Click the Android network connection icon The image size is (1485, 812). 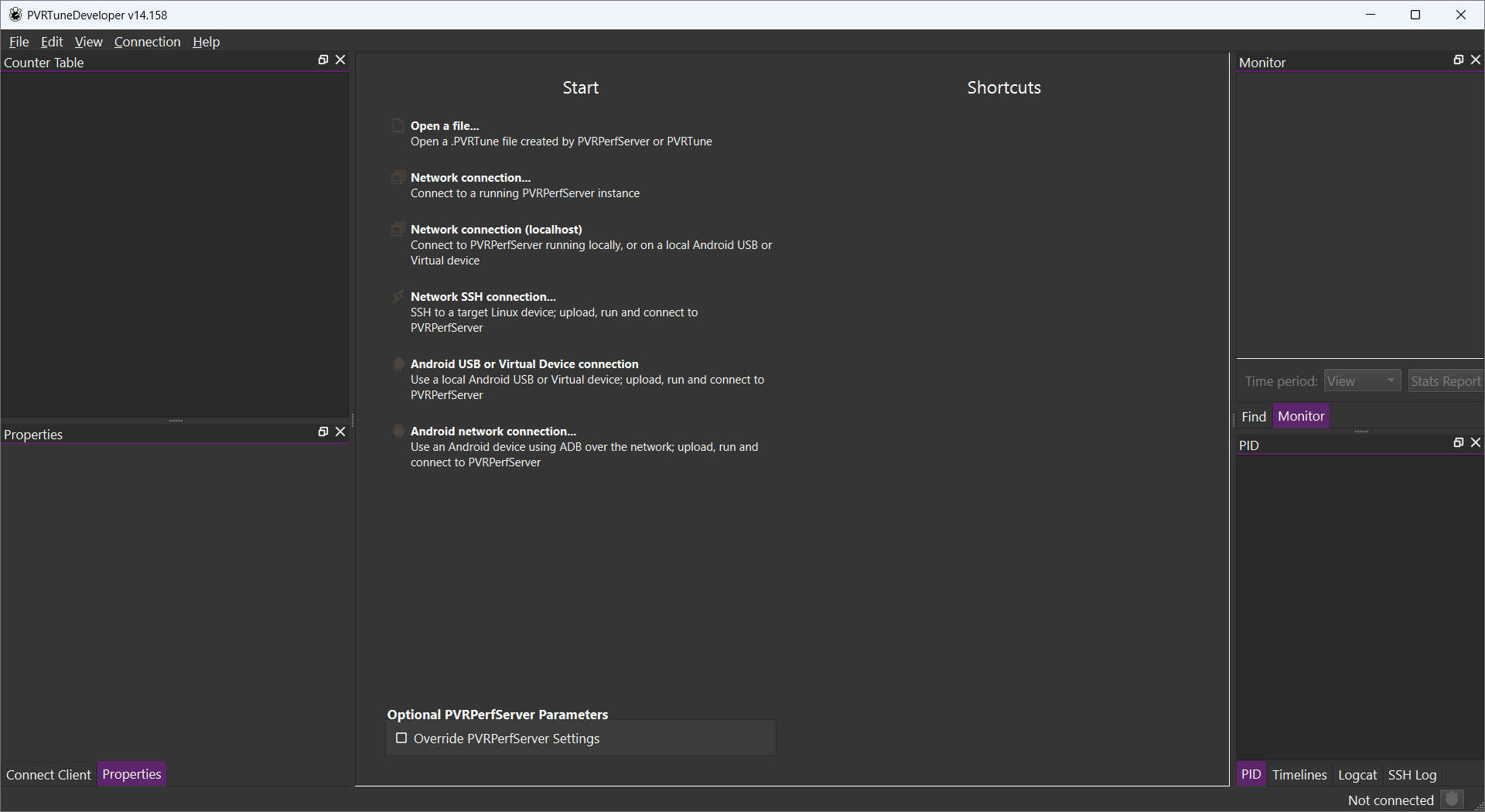(x=398, y=432)
